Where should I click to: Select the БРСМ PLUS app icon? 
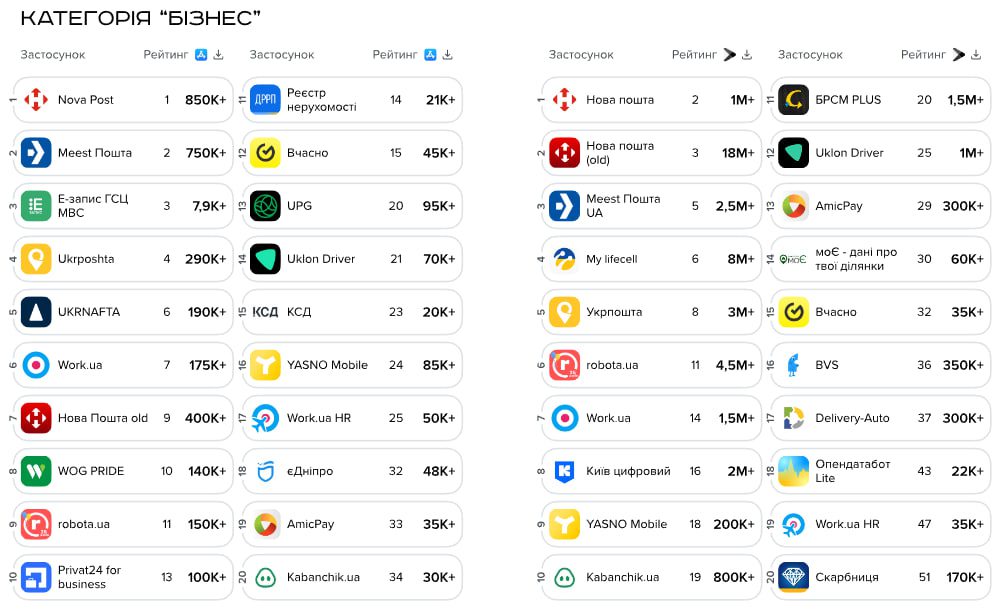(793, 100)
